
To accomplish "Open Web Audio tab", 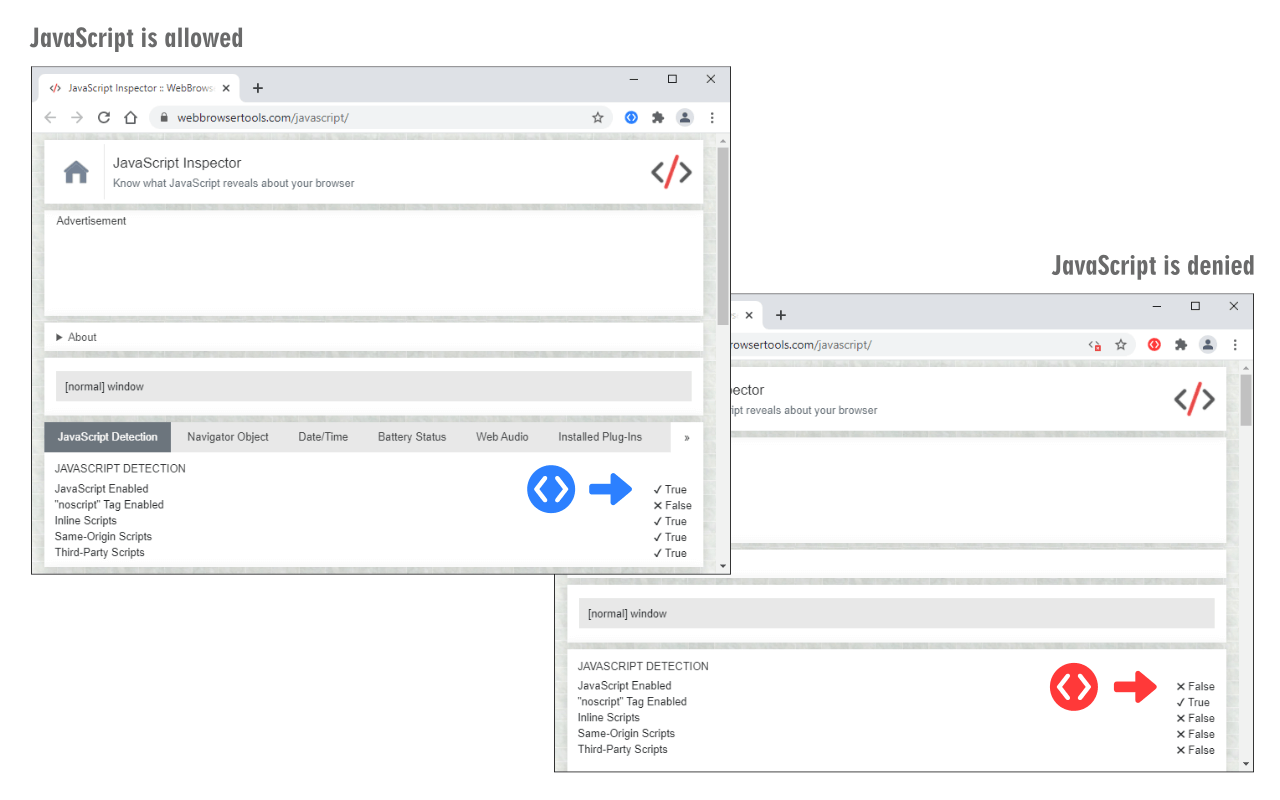I will [x=502, y=437].
